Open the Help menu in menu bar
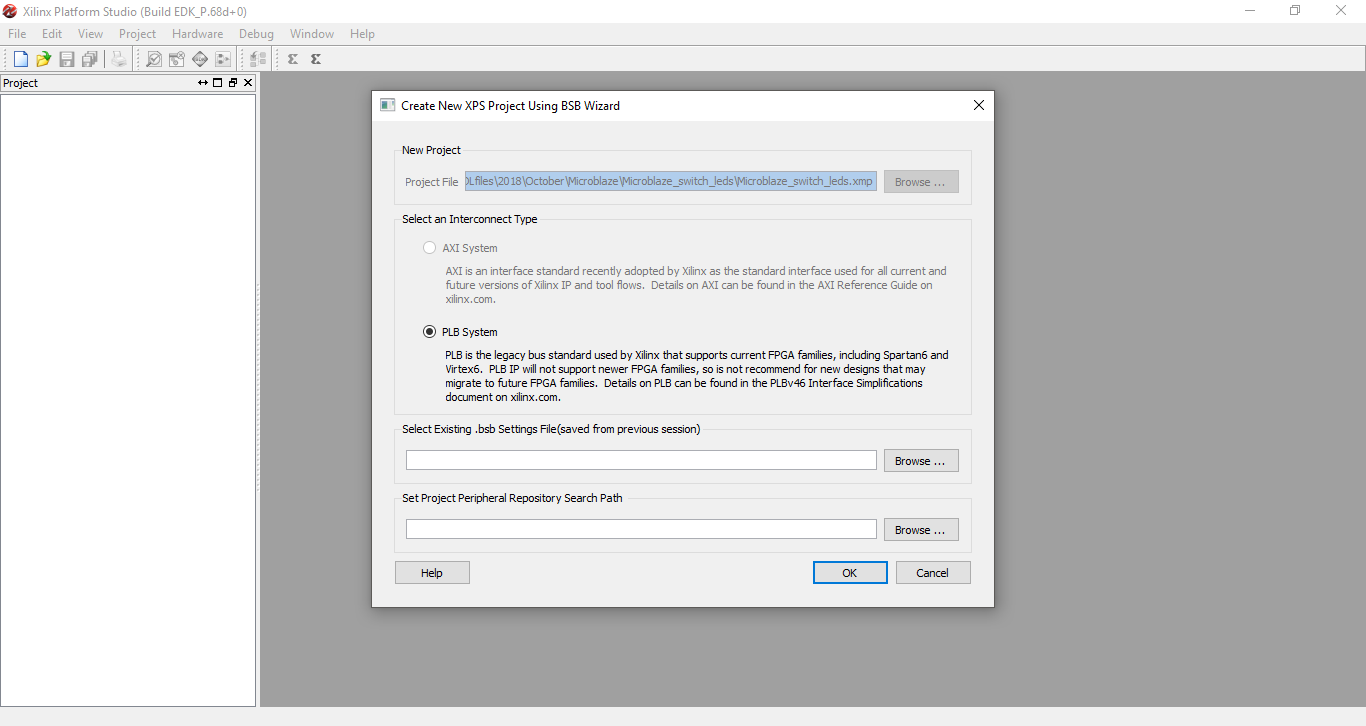The image size is (1366, 726). click(362, 34)
